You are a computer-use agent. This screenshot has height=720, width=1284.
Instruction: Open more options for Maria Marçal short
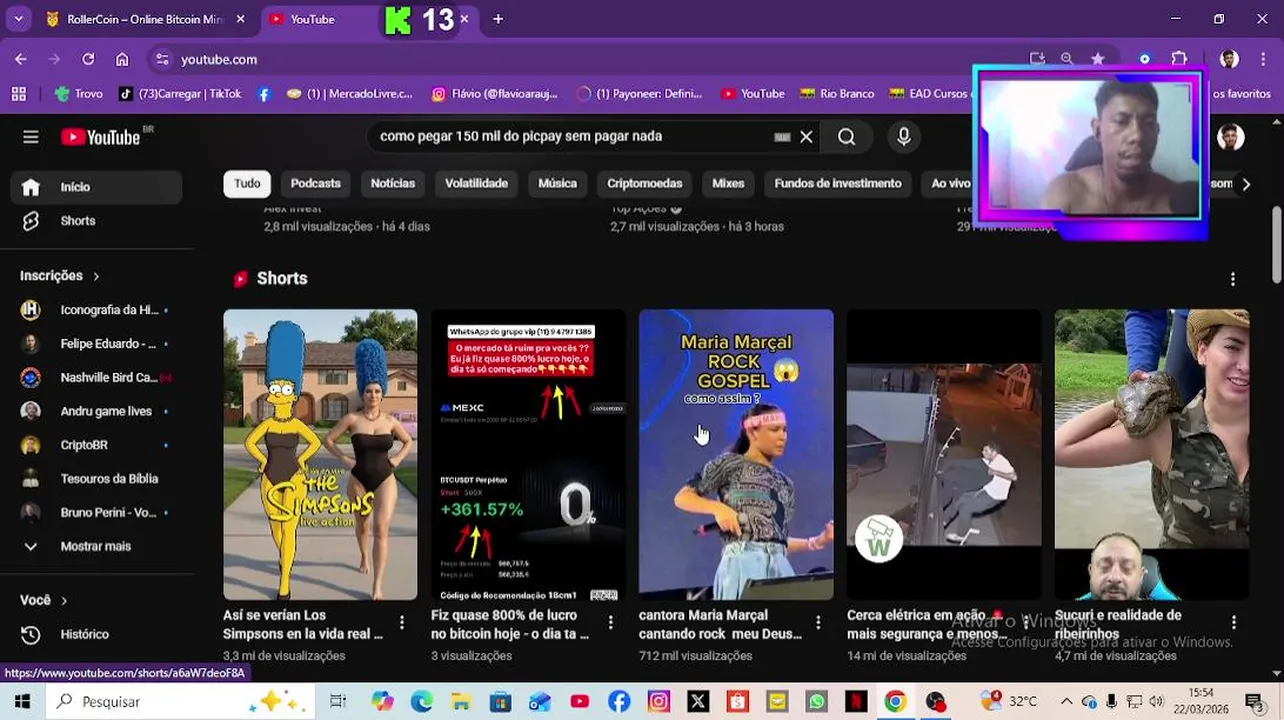[x=818, y=623]
